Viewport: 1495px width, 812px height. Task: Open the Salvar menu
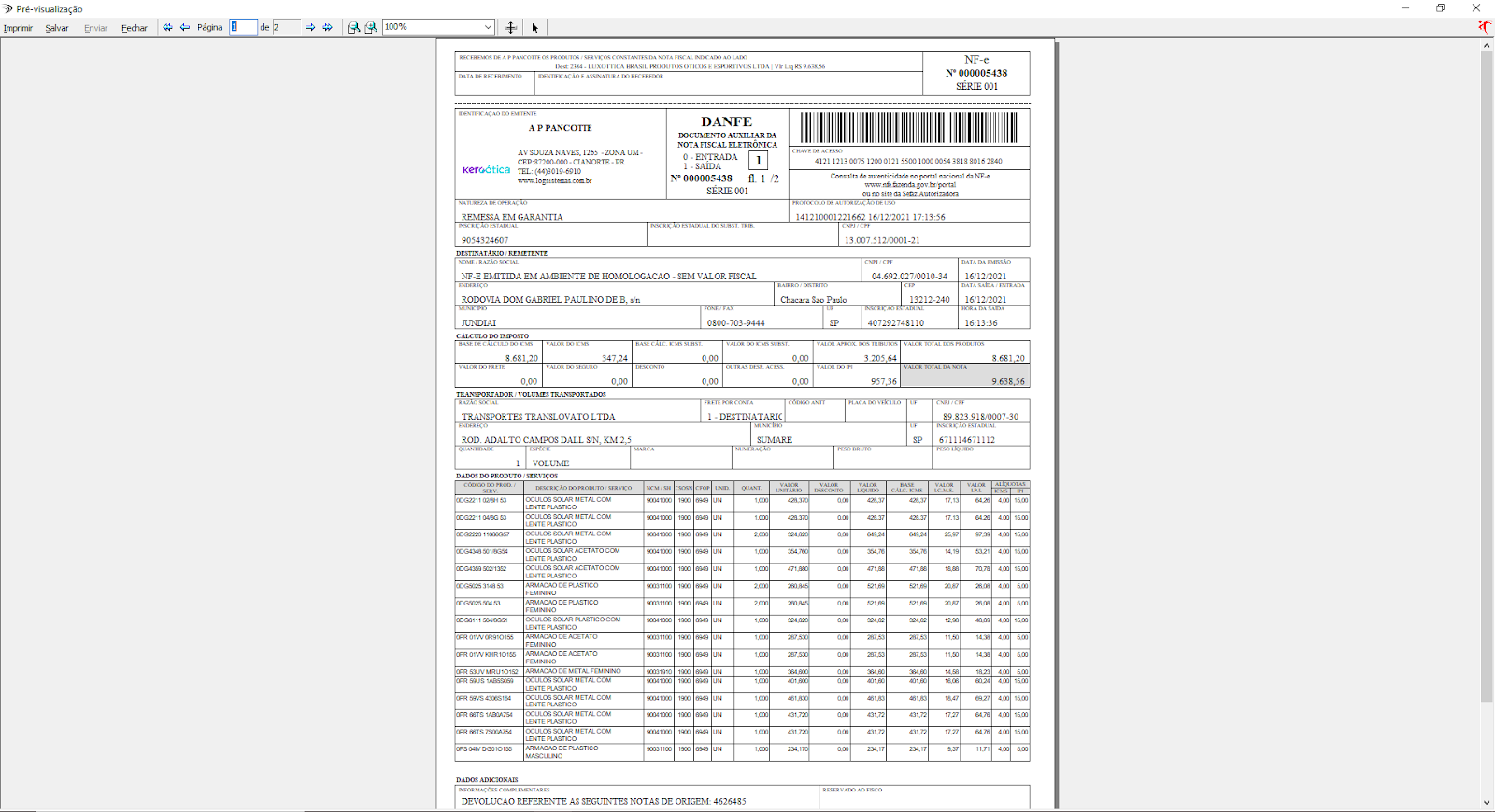pyautogui.click(x=57, y=28)
